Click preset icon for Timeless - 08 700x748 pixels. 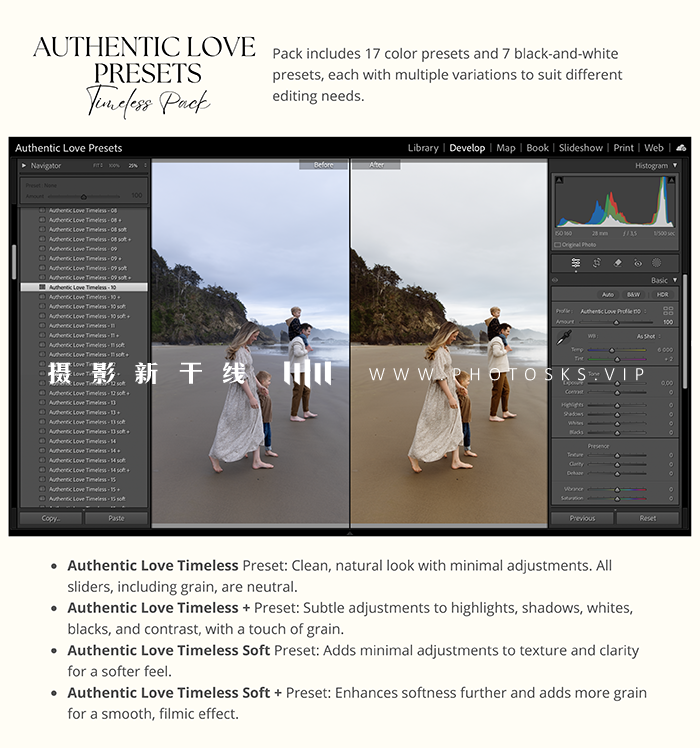[42, 210]
